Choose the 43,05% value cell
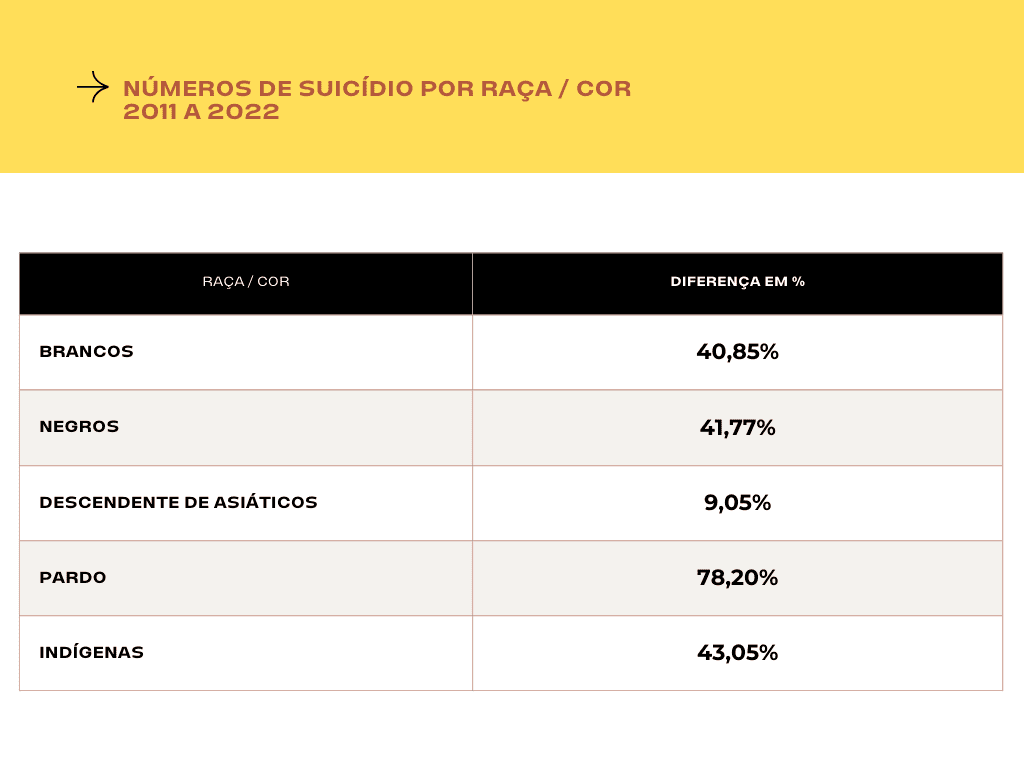The image size is (1024, 768). coord(737,653)
